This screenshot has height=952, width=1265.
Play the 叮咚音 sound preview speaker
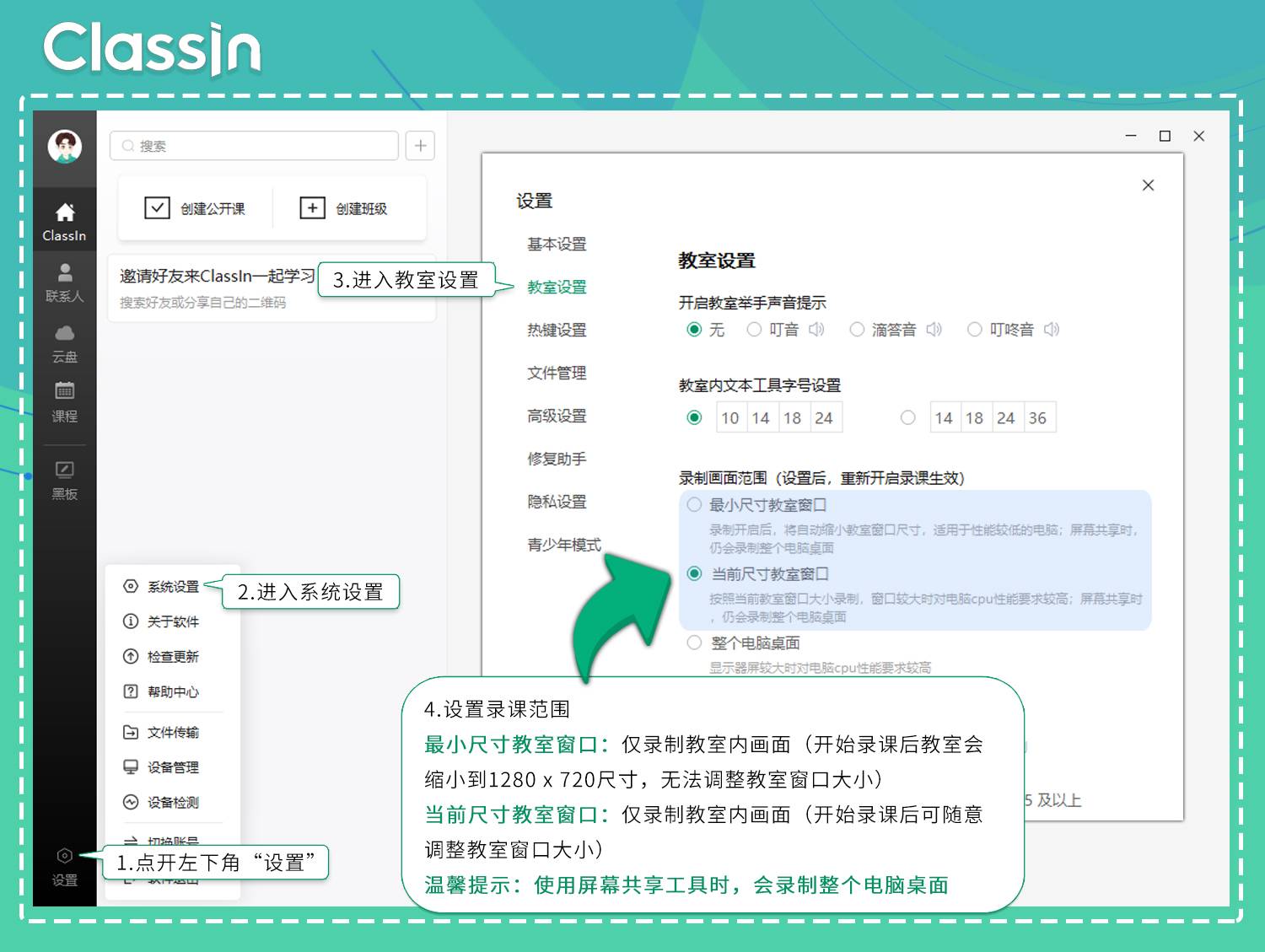[x=1051, y=329]
